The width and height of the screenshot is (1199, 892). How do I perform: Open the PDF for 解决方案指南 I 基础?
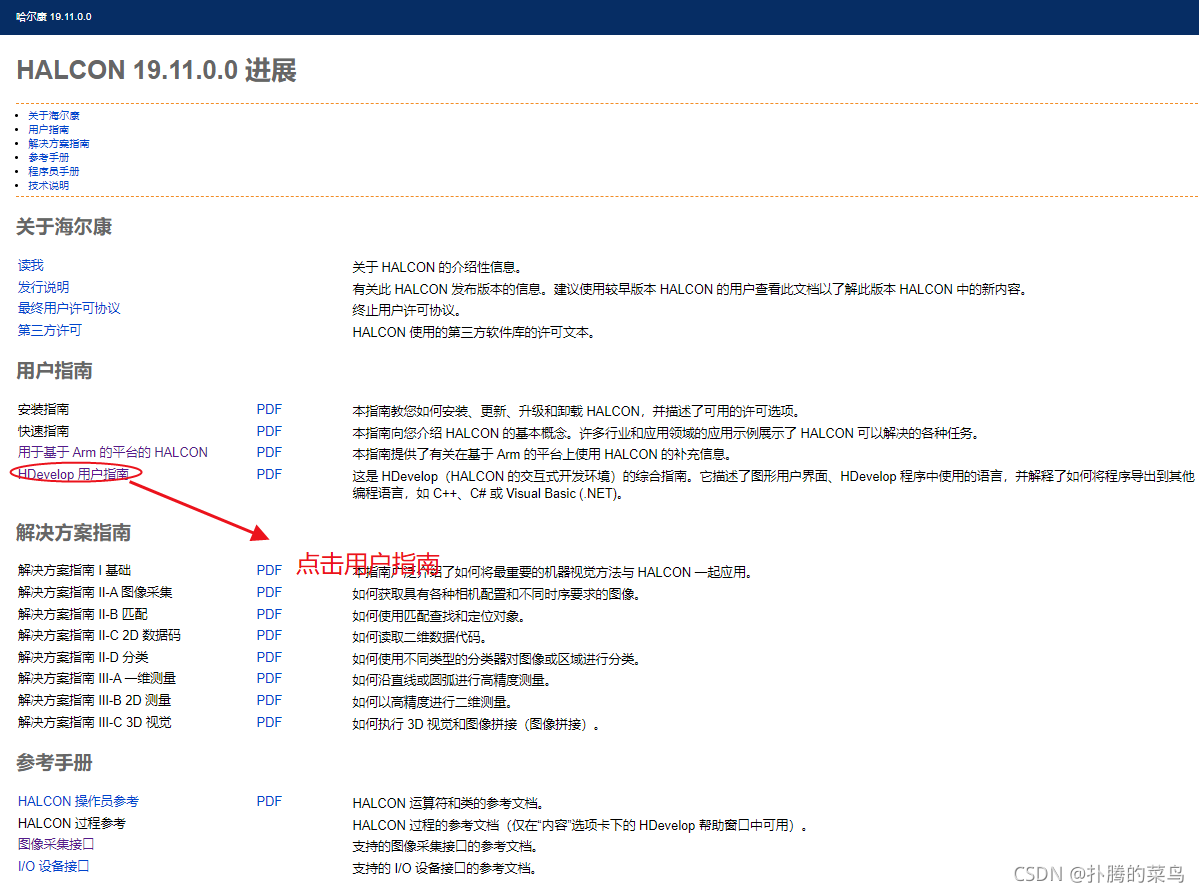pyautogui.click(x=269, y=570)
